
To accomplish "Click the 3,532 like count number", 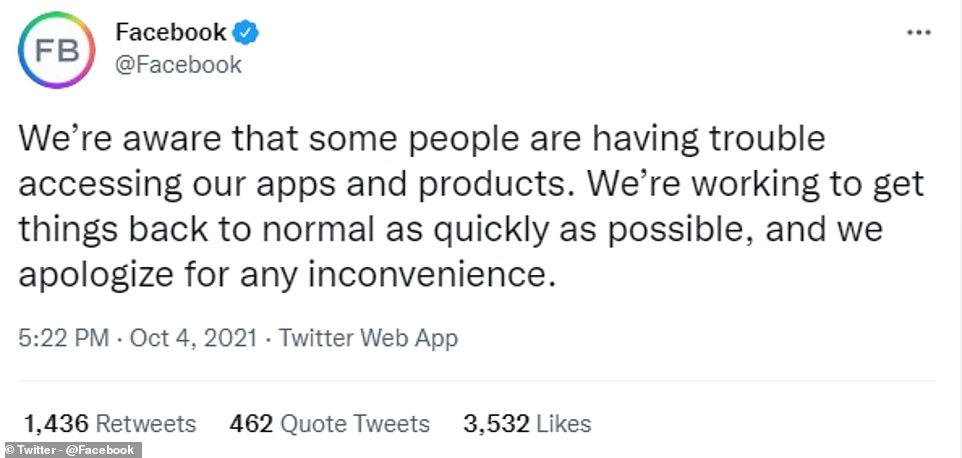I will pyautogui.click(x=495, y=423).
